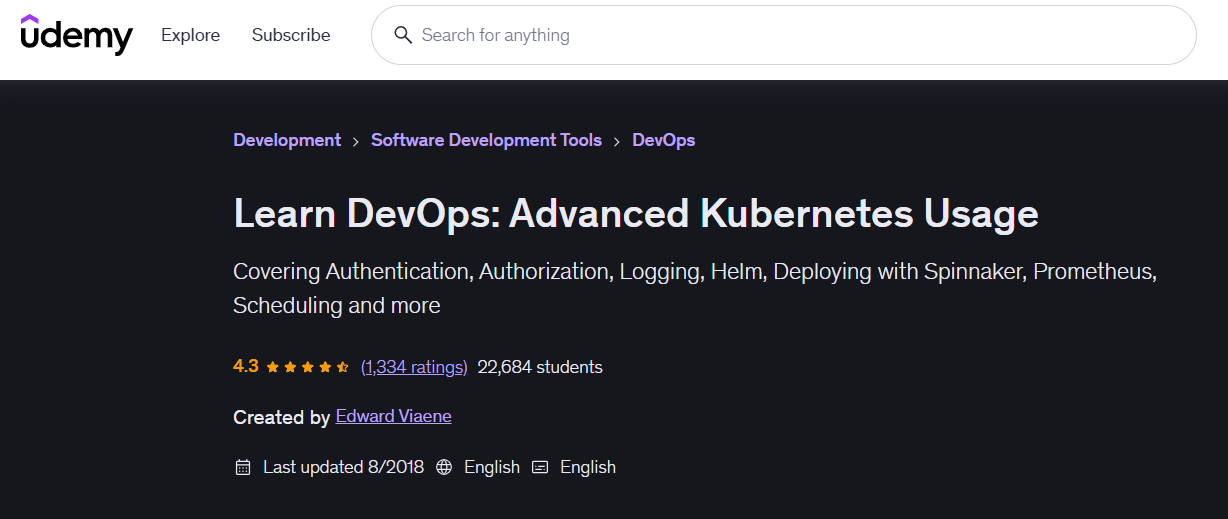Click the closed captions icon
Screen dimensions: 1228x519
[x=540, y=467]
